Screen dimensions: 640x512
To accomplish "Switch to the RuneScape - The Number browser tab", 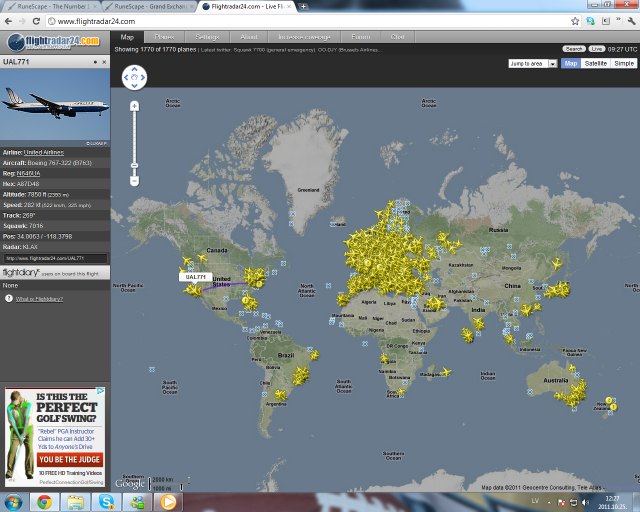I will point(52,7).
